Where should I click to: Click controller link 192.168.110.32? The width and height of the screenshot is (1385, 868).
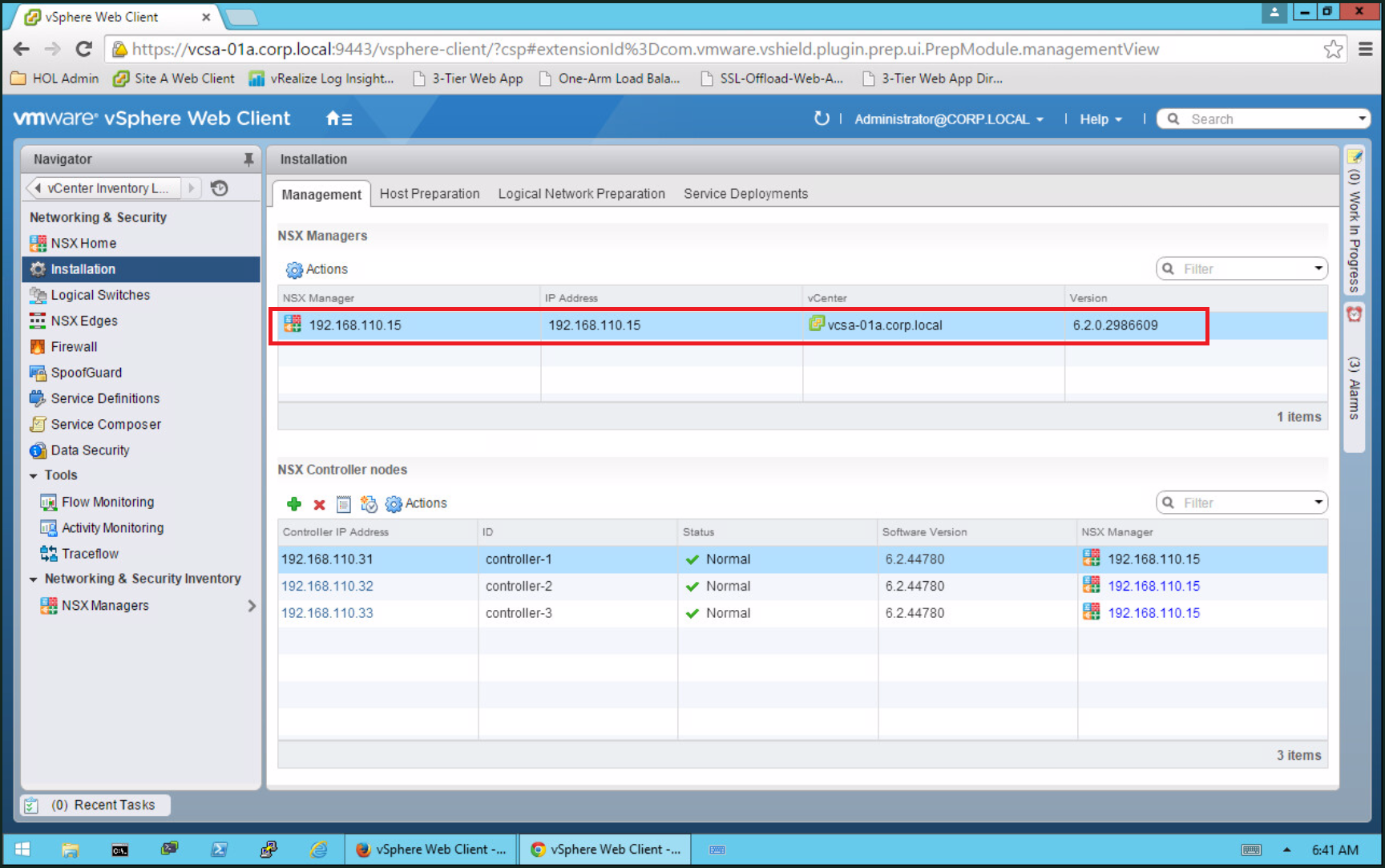pyautogui.click(x=327, y=586)
